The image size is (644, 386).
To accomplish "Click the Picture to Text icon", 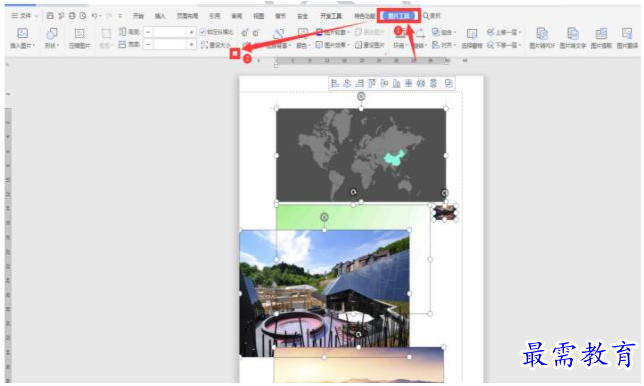I will (x=573, y=38).
